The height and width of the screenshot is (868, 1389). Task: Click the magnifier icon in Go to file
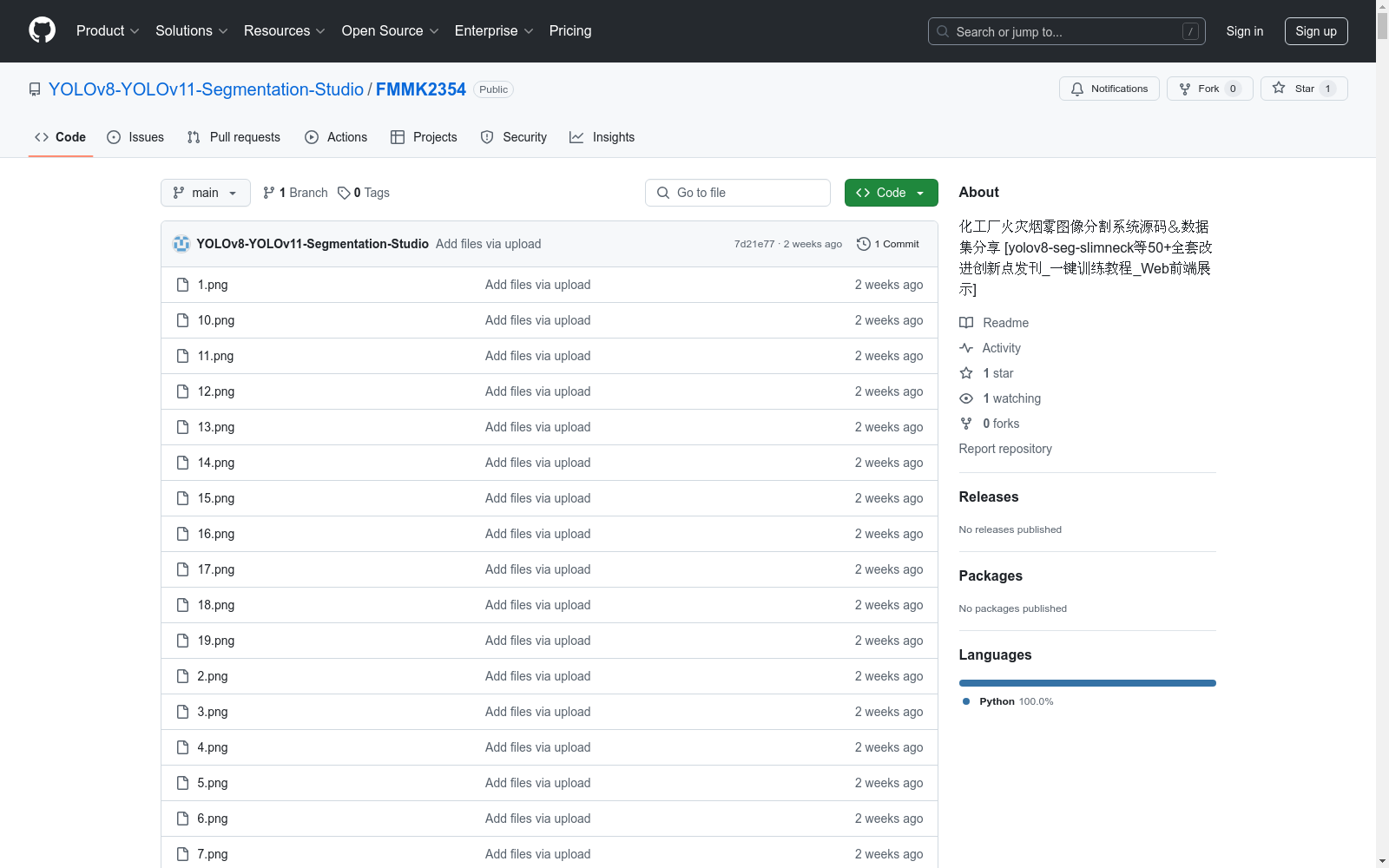(x=663, y=193)
